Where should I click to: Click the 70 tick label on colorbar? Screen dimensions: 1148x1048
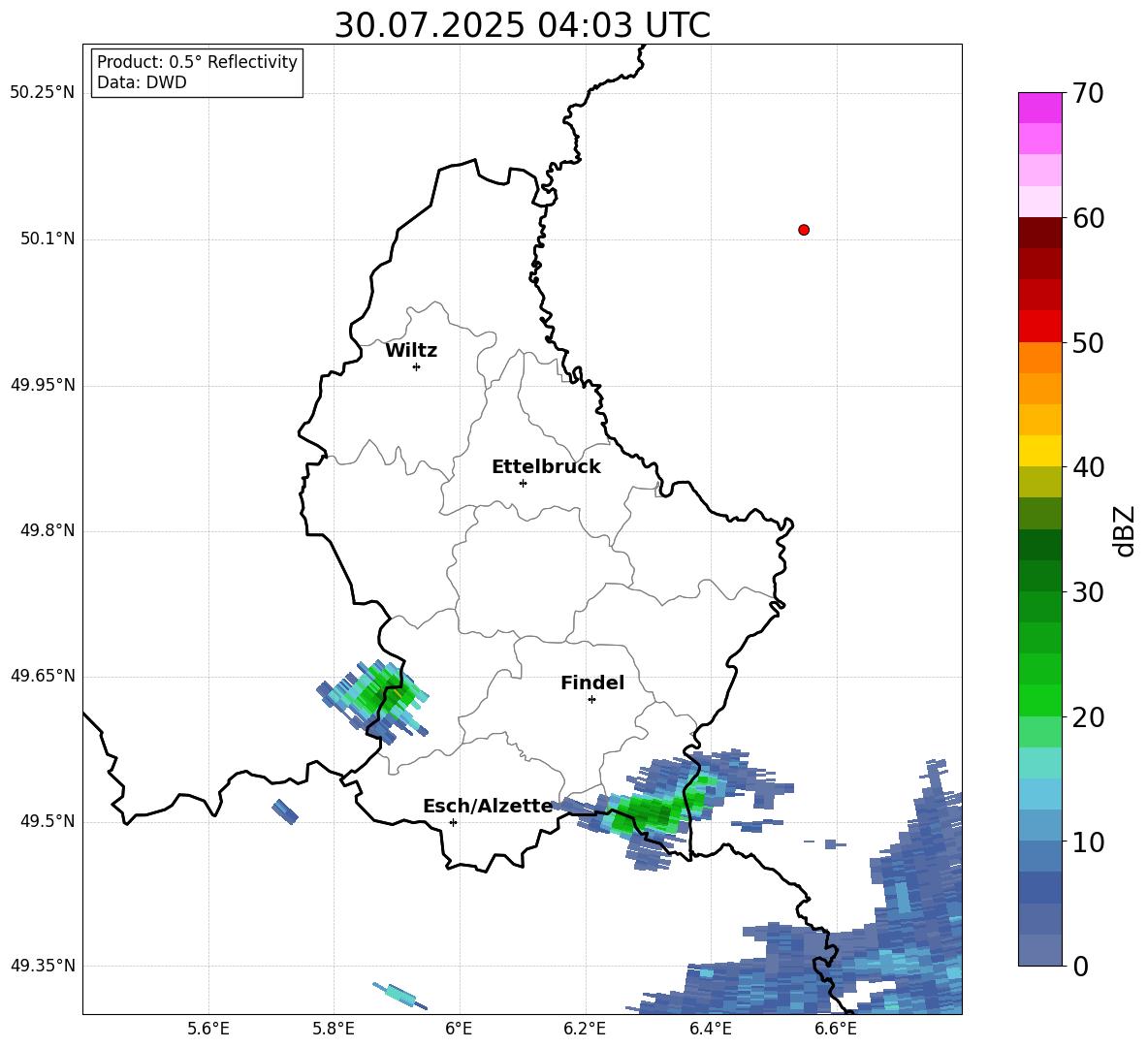coord(1088,93)
